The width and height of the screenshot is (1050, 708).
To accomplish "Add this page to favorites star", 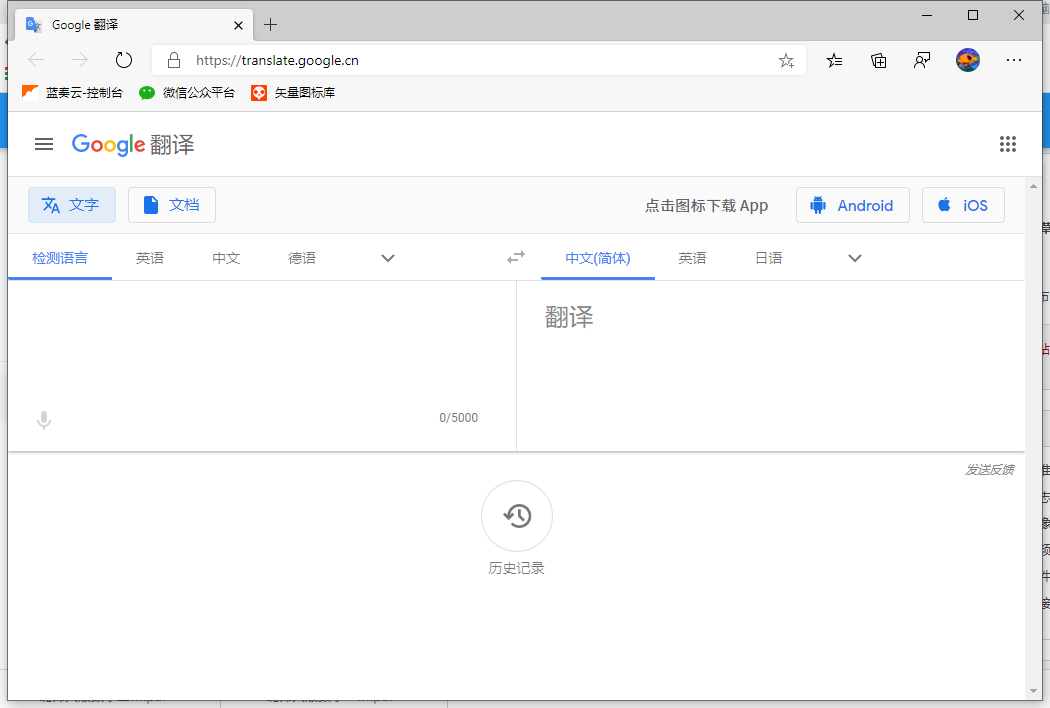I will point(786,61).
